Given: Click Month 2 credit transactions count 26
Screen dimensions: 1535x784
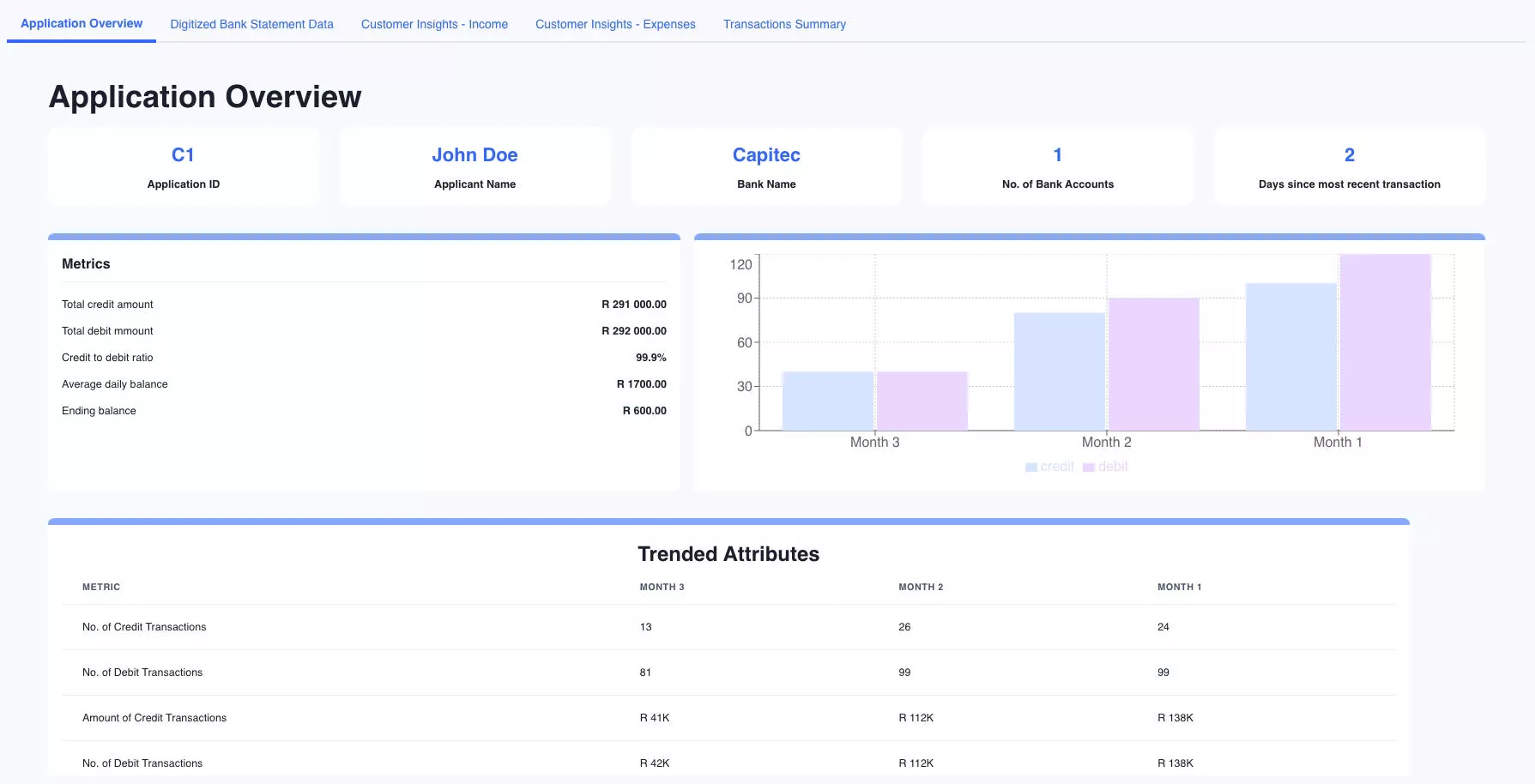Looking at the screenshot, I should (904, 627).
